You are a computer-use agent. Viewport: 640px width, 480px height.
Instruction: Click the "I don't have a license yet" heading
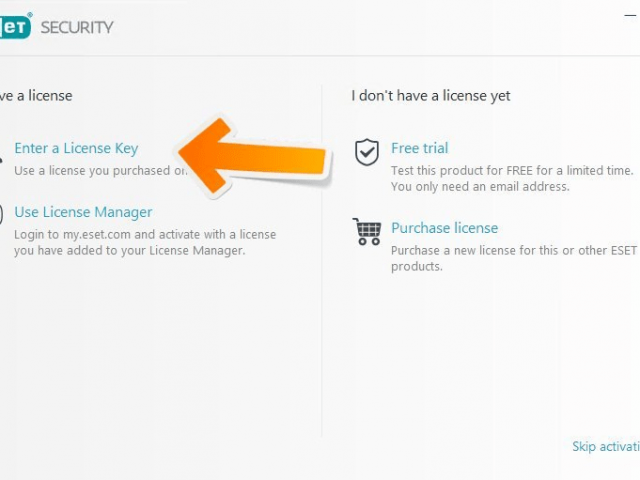430,96
